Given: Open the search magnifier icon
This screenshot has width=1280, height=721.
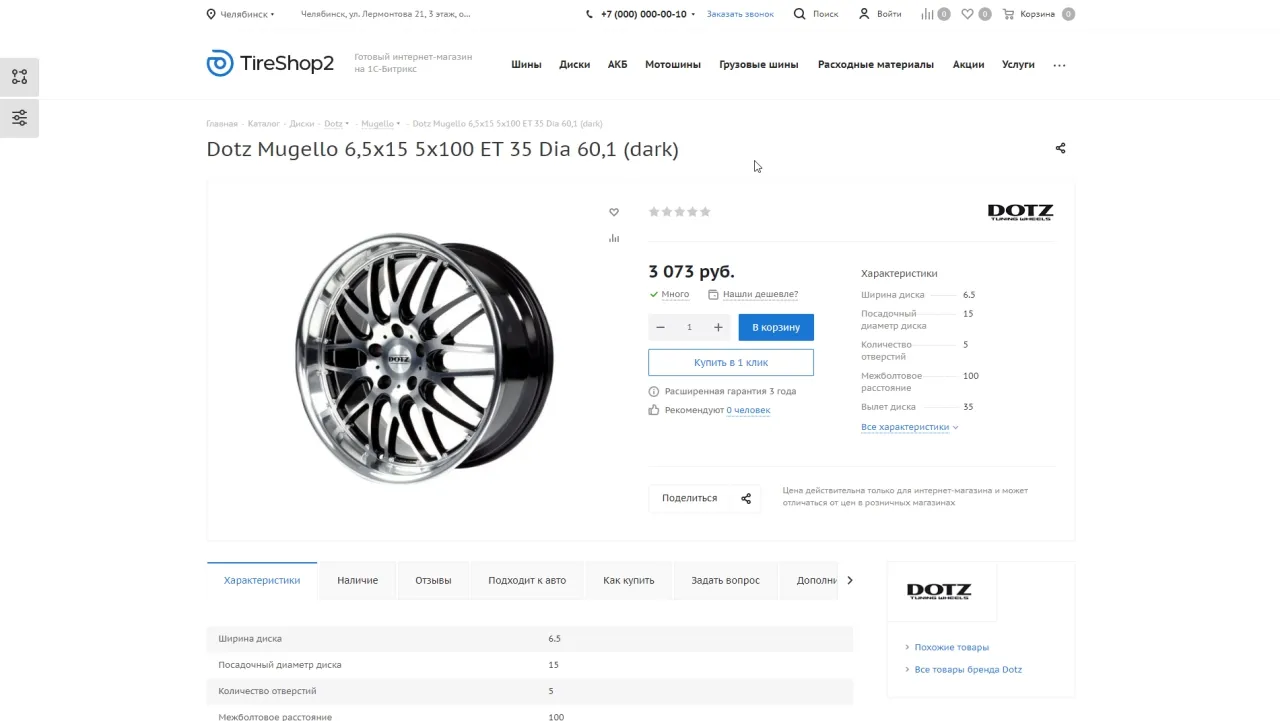Looking at the screenshot, I should 799,14.
